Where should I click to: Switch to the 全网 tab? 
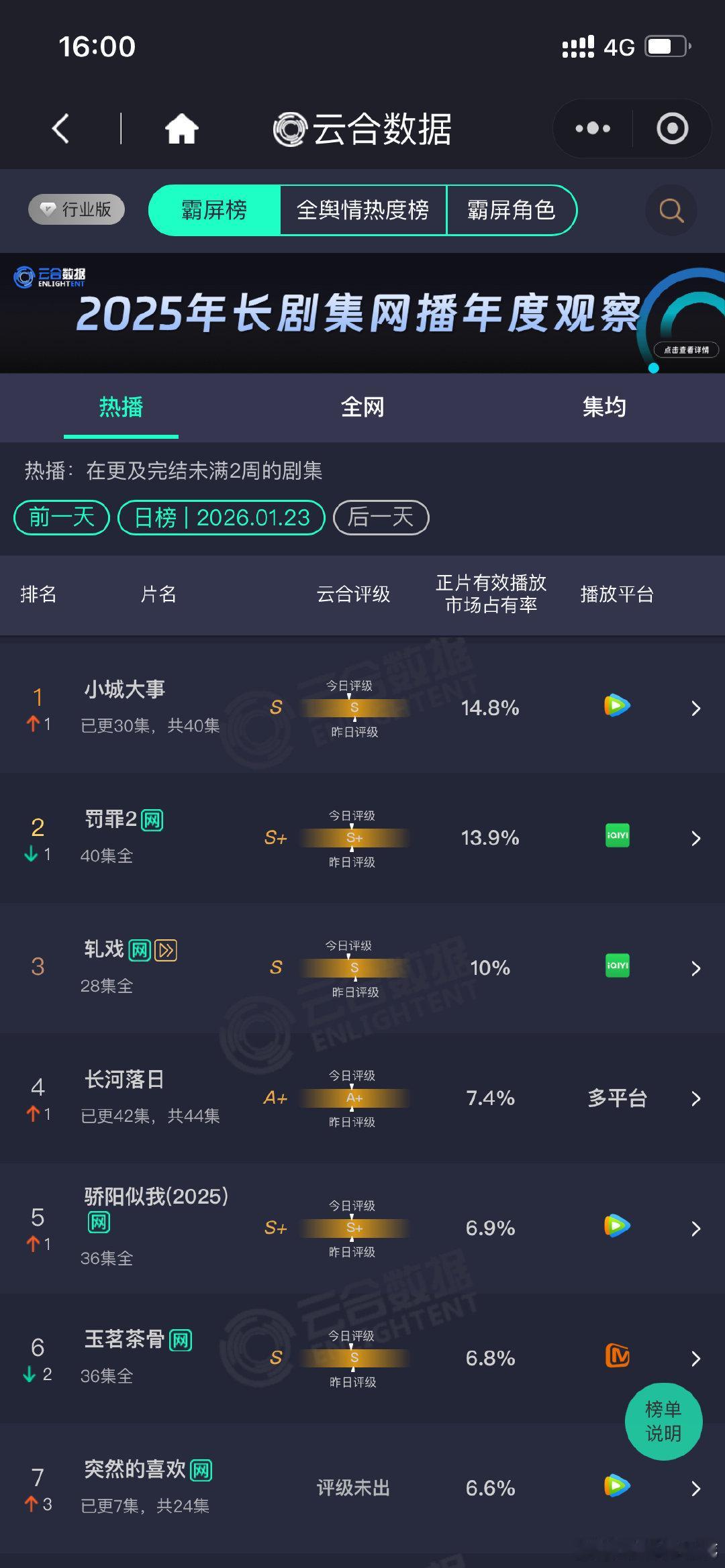[x=363, y=407]
